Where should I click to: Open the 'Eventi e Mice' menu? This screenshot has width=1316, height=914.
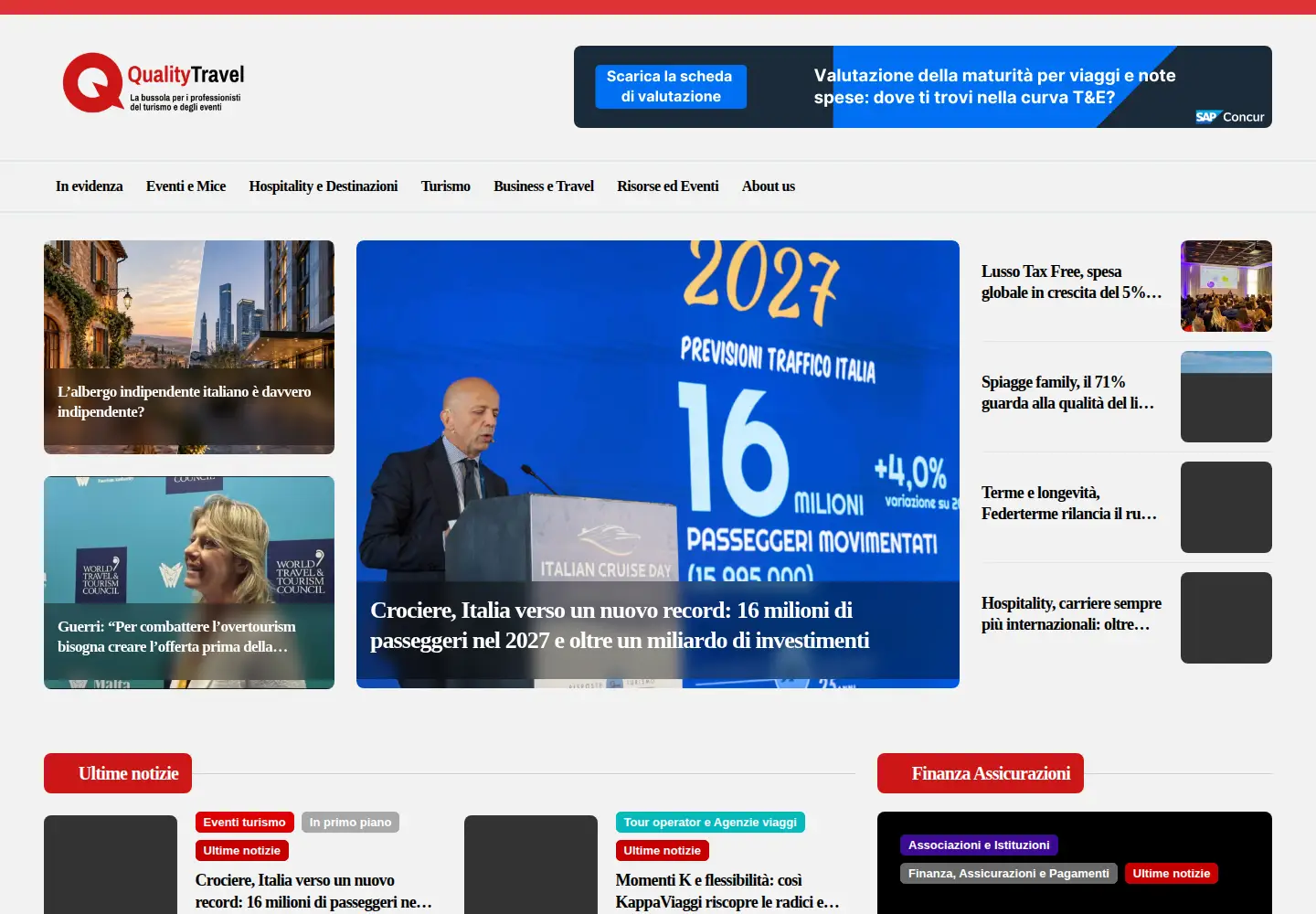point(186,186)
